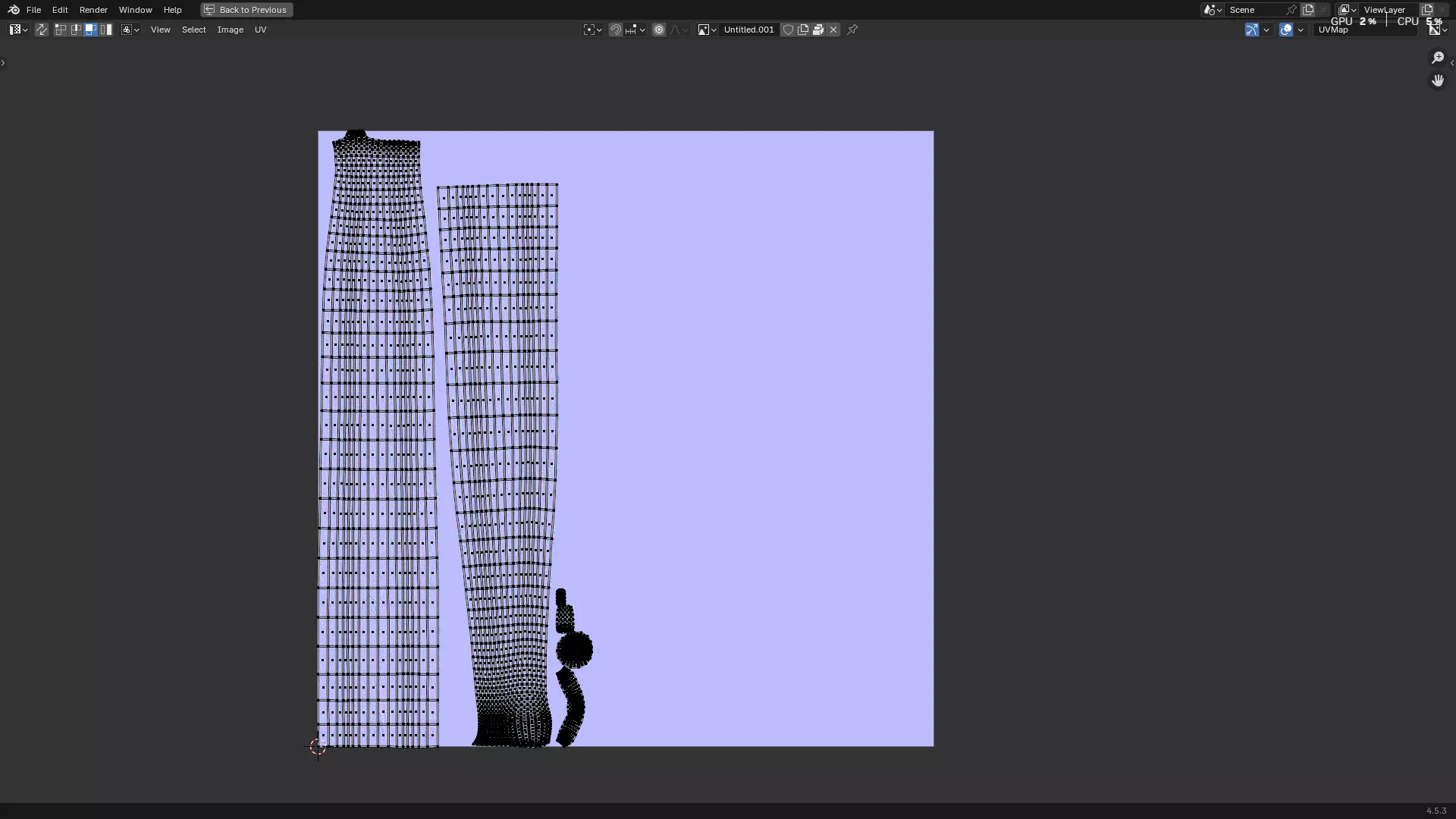Open an image file with the folder icon
Screen dimensions: 1456x819
(818, 30)
